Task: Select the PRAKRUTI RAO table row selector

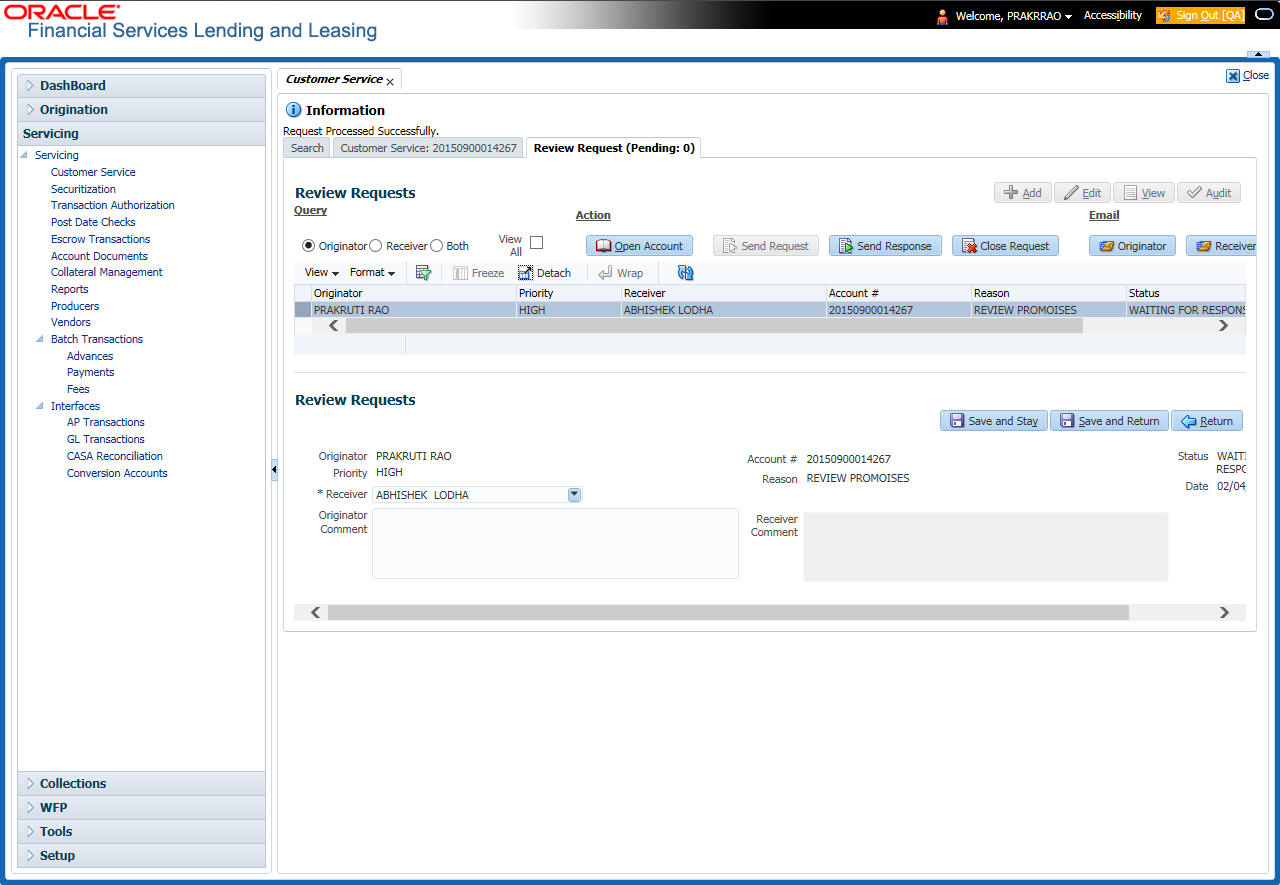Action: coord(302,310)
